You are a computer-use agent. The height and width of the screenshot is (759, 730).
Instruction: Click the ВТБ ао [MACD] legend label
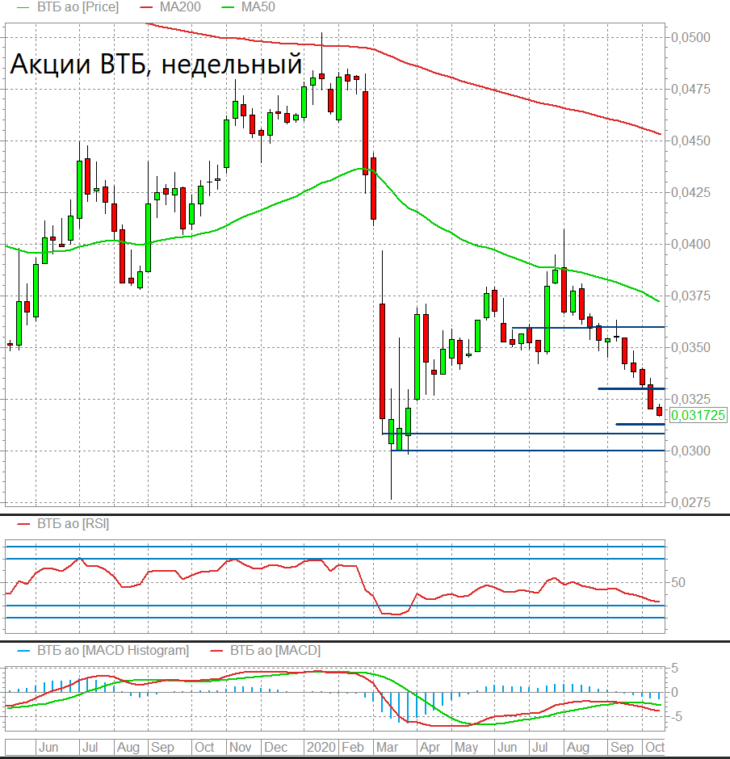275,650
